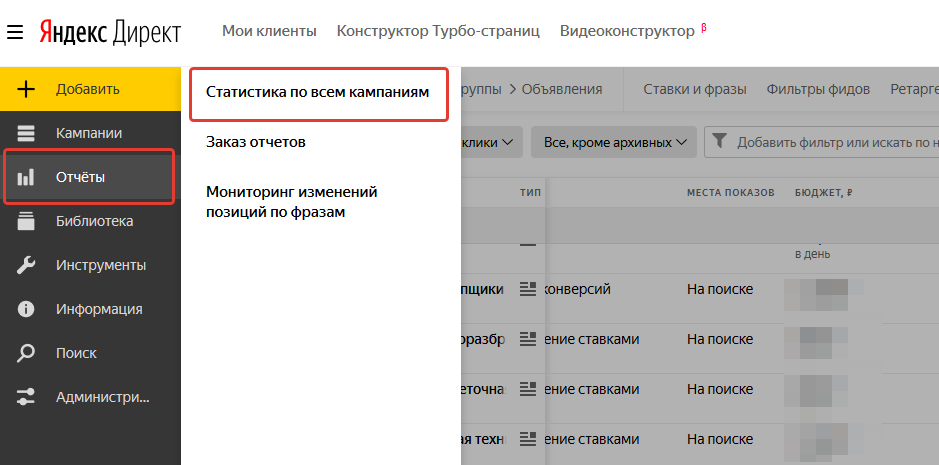Click the Библиотека archive icon

coord(26,221)
